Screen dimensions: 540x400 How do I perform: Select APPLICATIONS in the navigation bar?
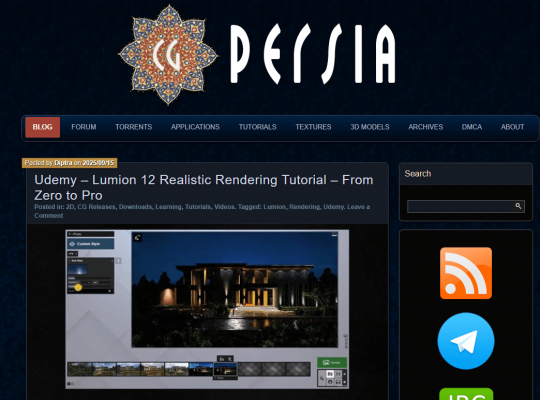(x=195, y=127)
